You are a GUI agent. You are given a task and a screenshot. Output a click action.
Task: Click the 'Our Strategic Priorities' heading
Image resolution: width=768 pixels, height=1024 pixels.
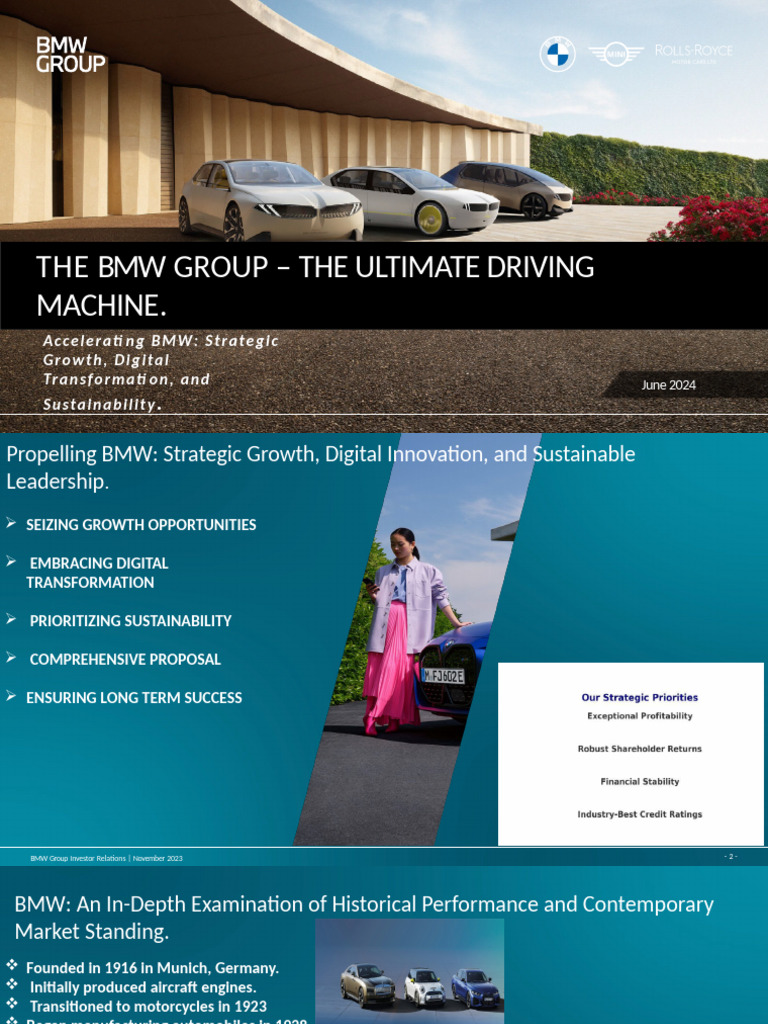639,697
